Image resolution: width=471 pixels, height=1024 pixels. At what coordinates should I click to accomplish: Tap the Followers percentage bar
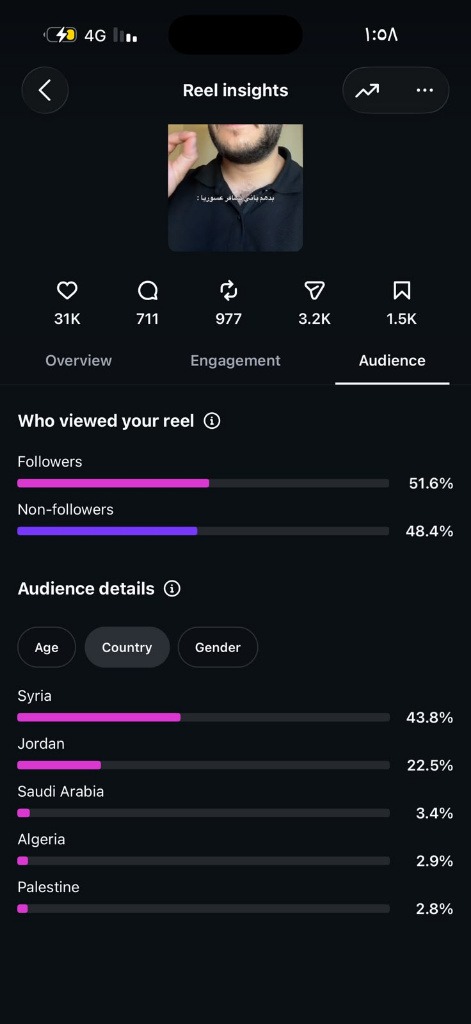pos(203,483)
